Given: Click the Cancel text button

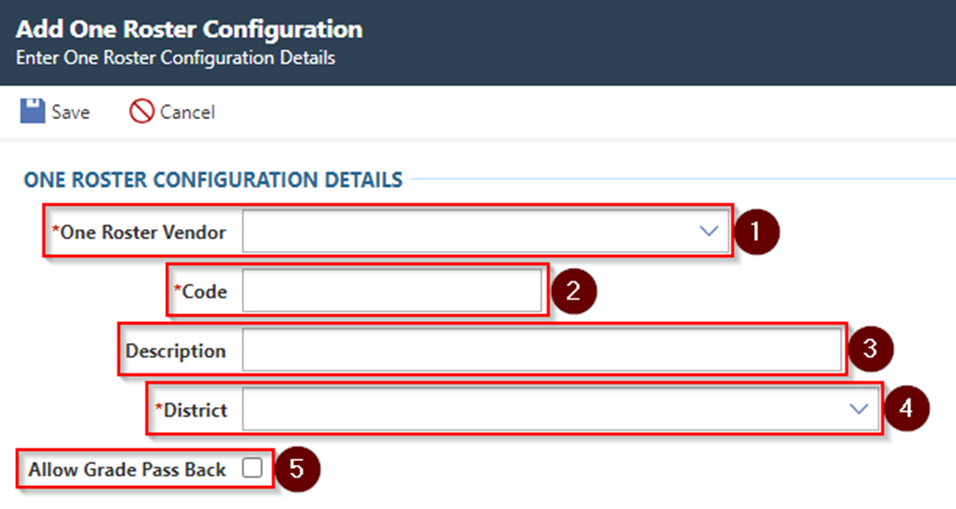Looking at the screenshot, I should tap(187, 112).
